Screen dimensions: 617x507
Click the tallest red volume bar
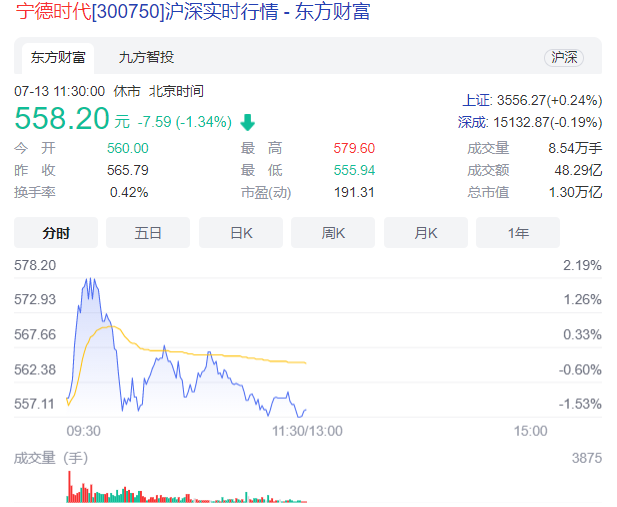click(x=70, y=487)
